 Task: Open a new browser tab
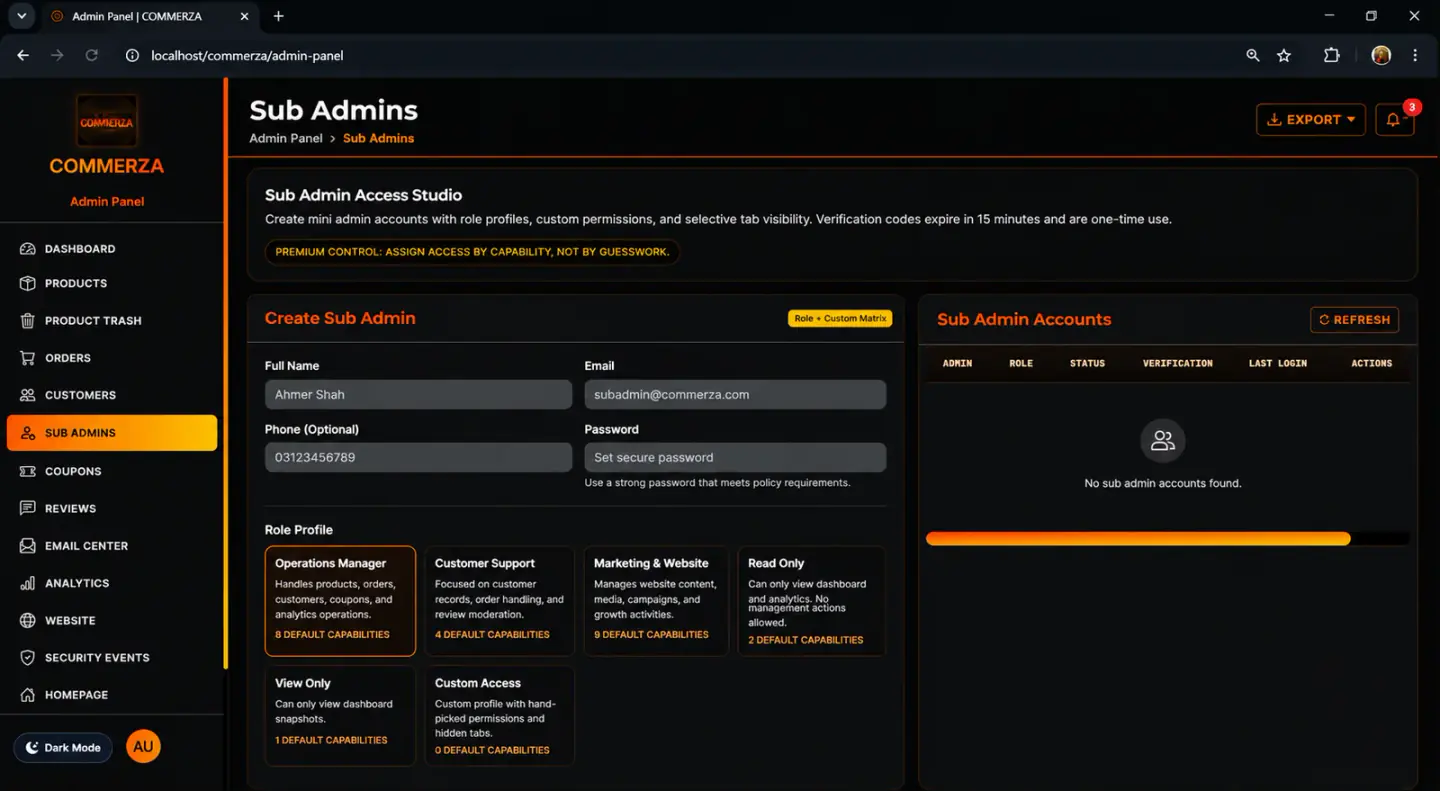coord(279,16)
